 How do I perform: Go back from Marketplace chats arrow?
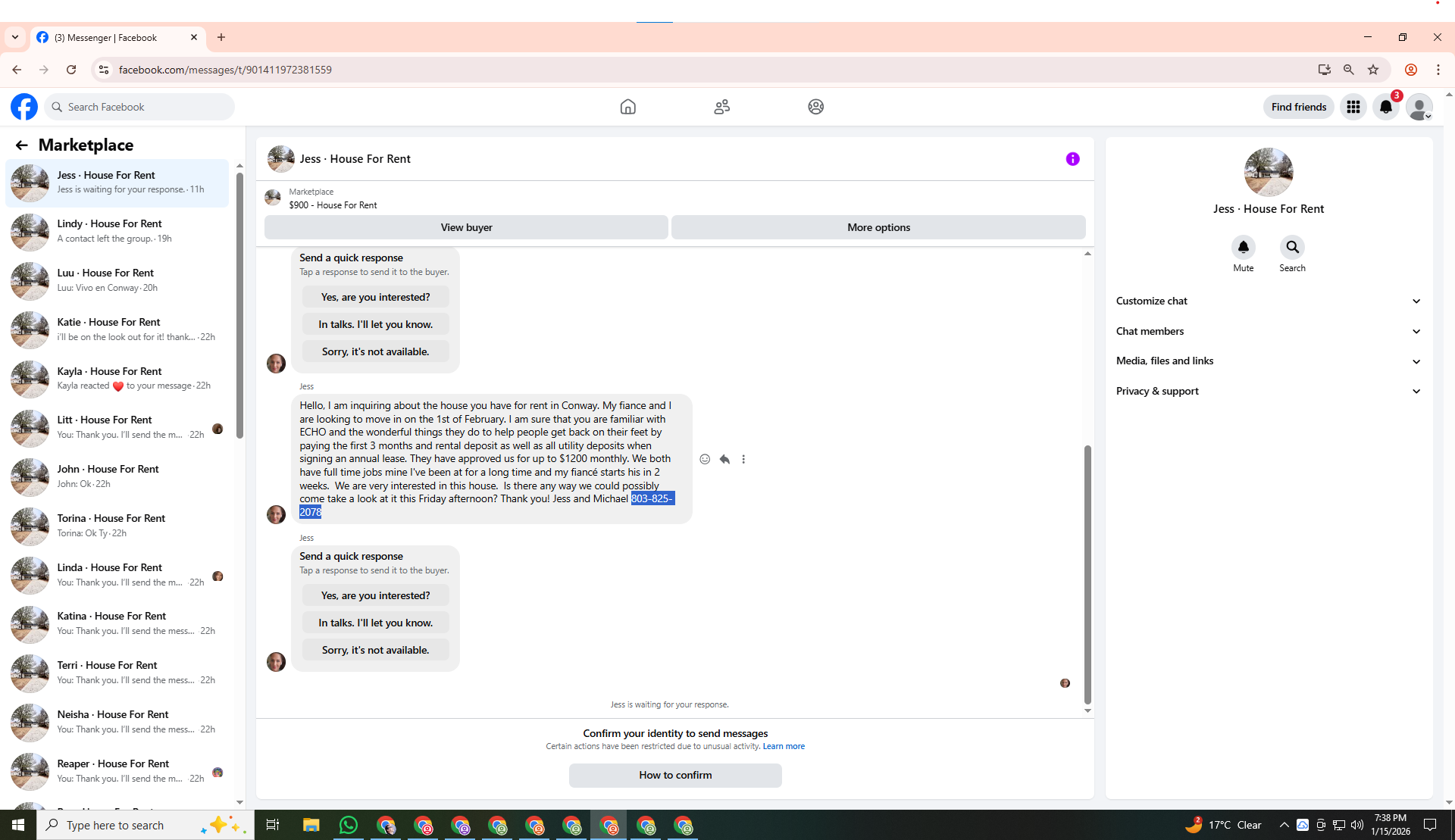click(x=21, y=145)
